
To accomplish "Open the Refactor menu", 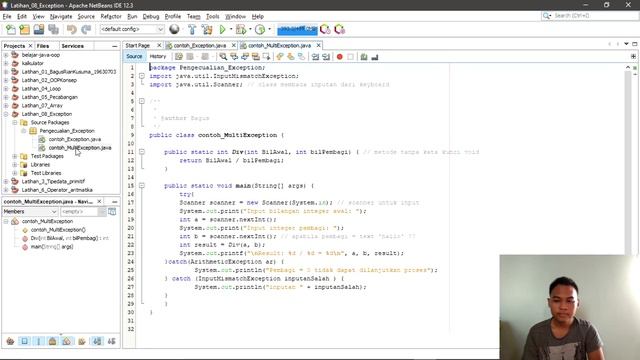I will (x=111, y=16).
